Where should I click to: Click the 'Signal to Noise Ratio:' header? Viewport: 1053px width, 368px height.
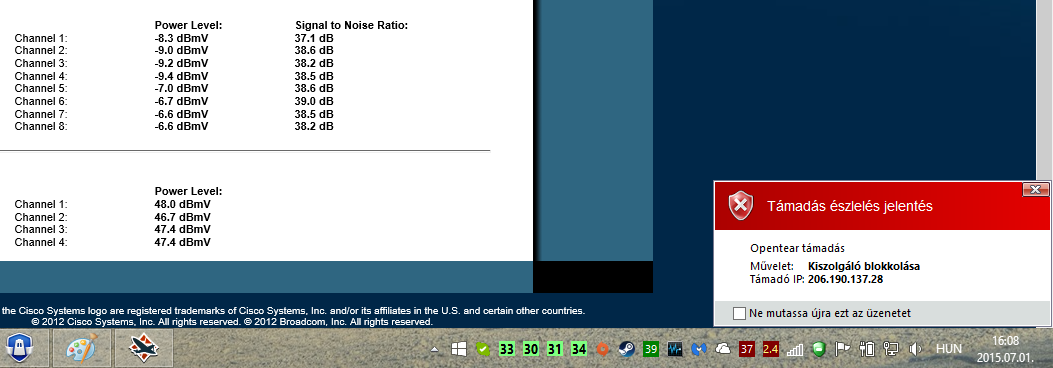(x=351, y=26)
